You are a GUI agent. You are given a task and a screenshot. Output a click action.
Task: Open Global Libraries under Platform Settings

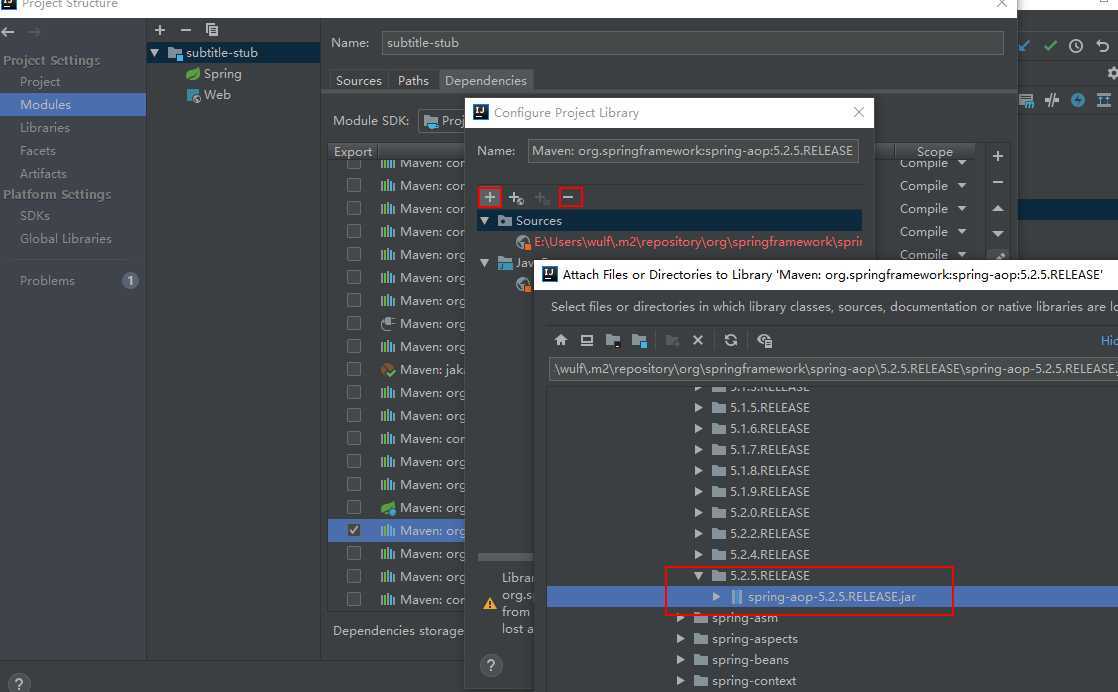point(66,239)
